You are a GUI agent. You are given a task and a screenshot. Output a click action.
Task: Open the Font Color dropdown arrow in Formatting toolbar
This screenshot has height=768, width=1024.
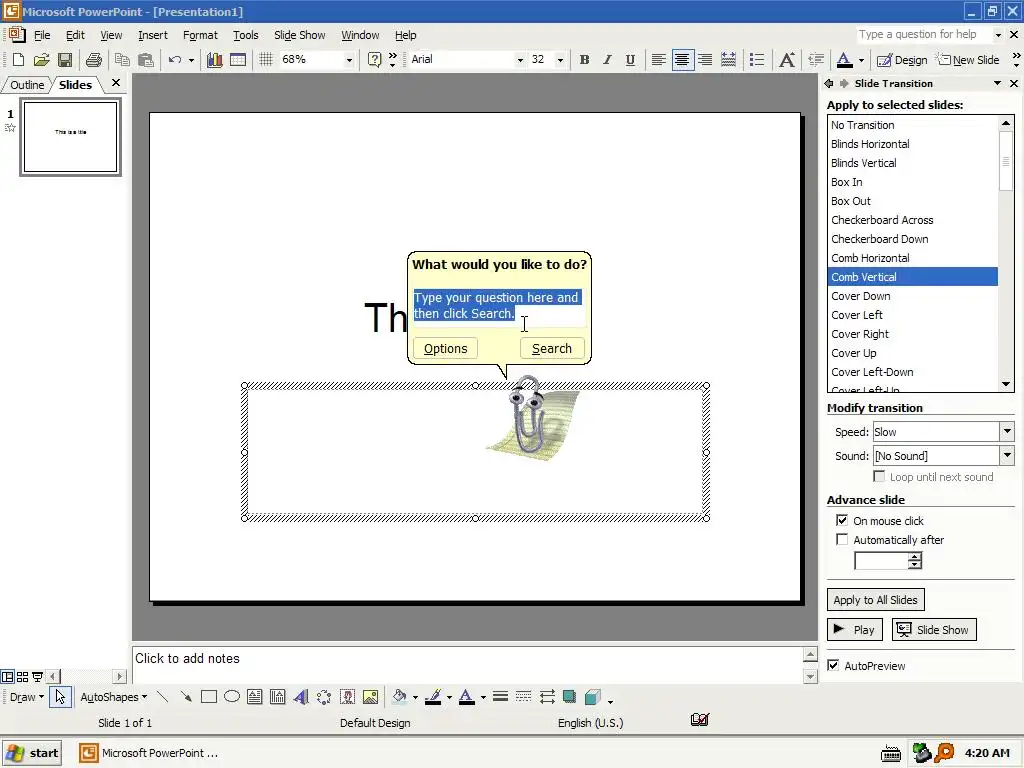861,59
